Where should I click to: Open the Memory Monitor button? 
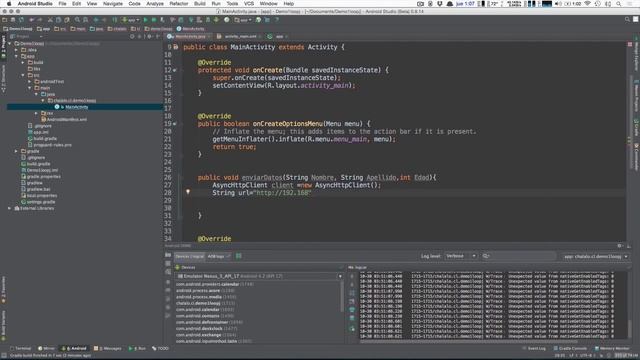click(612, 349)
